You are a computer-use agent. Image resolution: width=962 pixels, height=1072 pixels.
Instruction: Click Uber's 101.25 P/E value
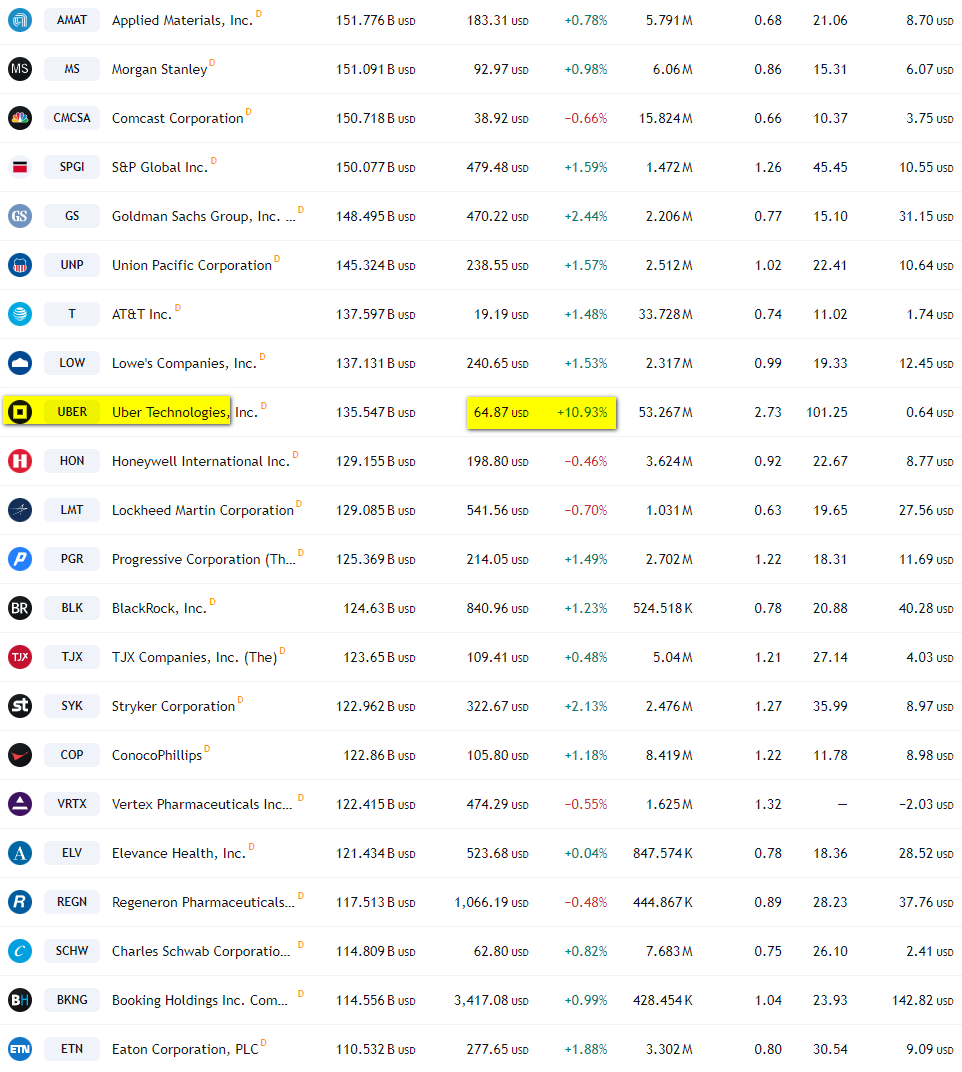827,412
